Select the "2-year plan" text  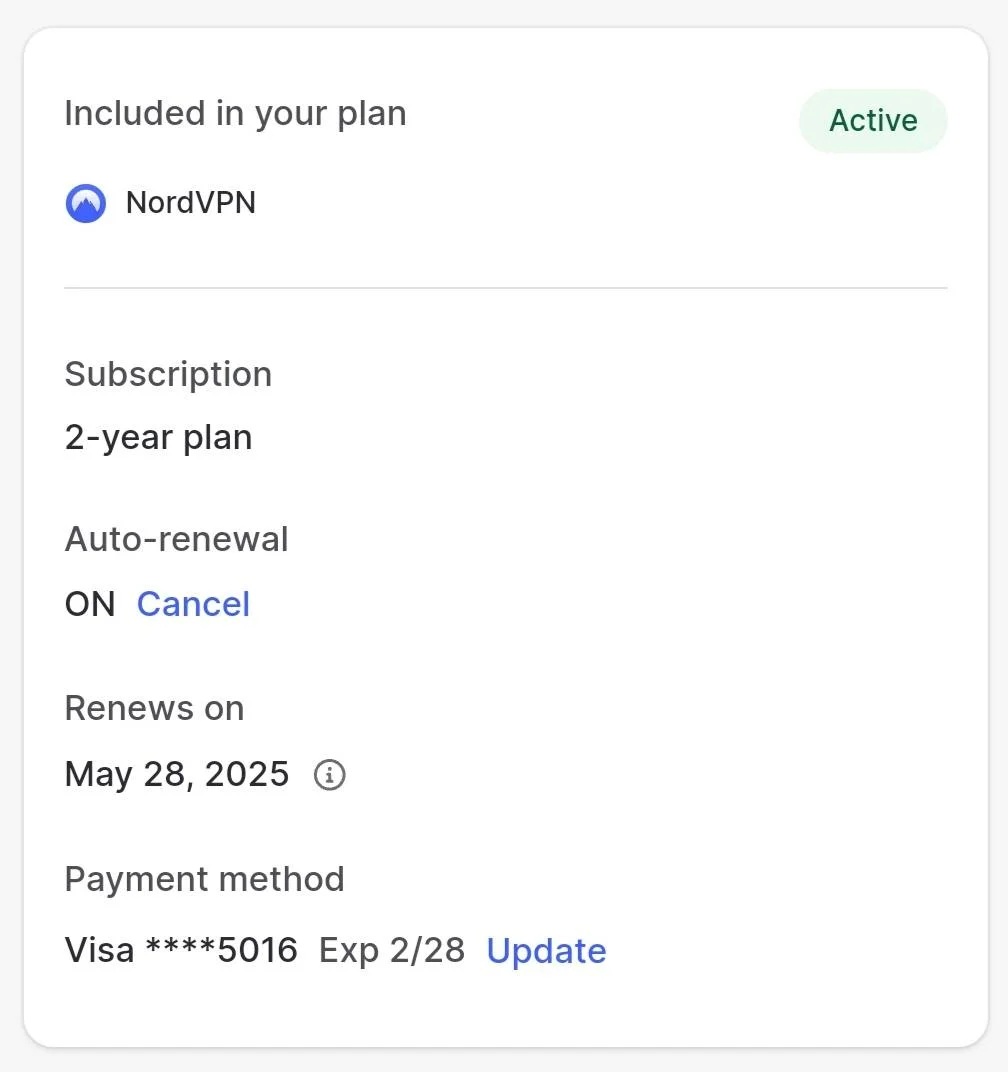[159, 437]
